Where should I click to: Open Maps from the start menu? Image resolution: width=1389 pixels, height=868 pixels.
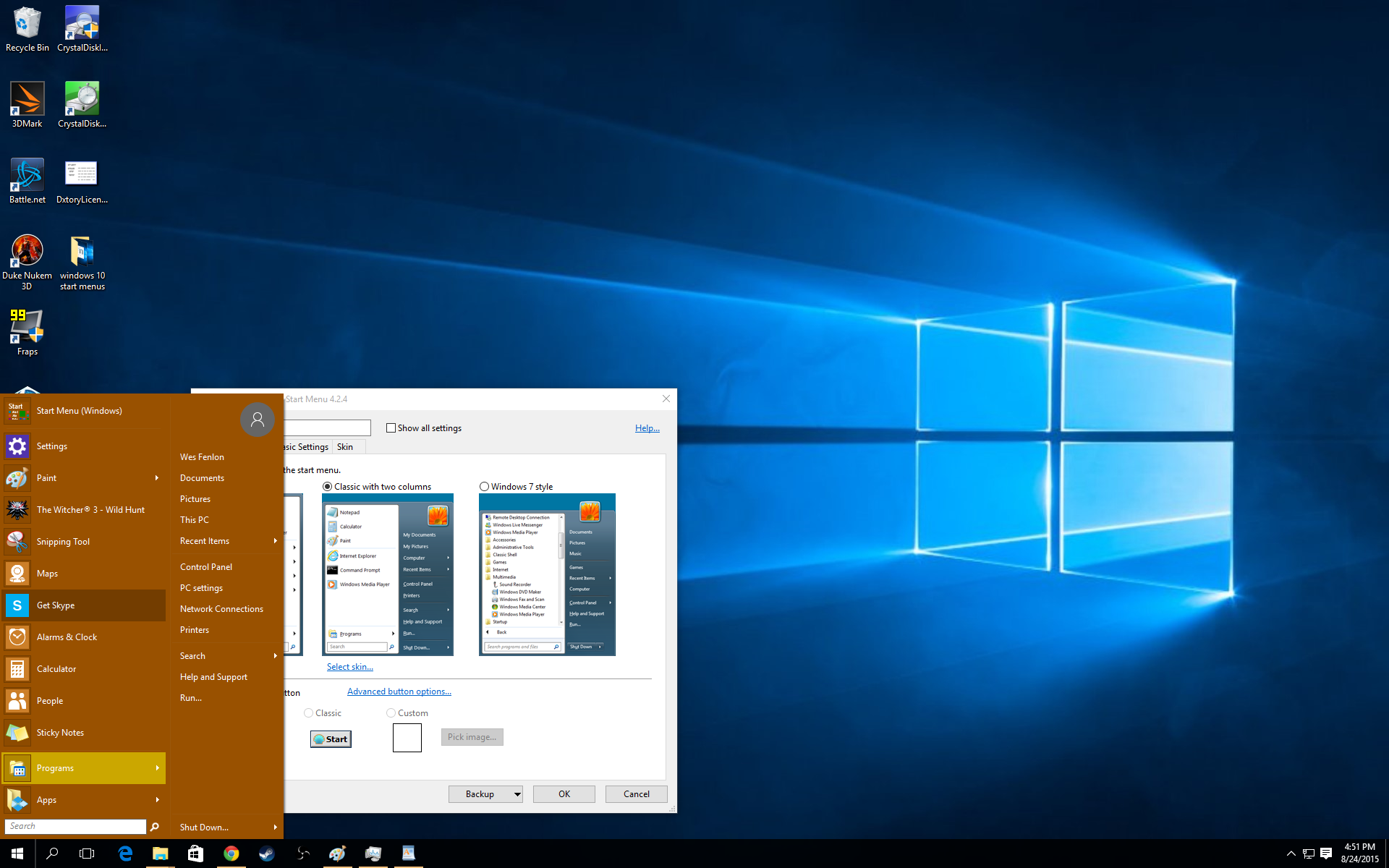coord(84,574)
